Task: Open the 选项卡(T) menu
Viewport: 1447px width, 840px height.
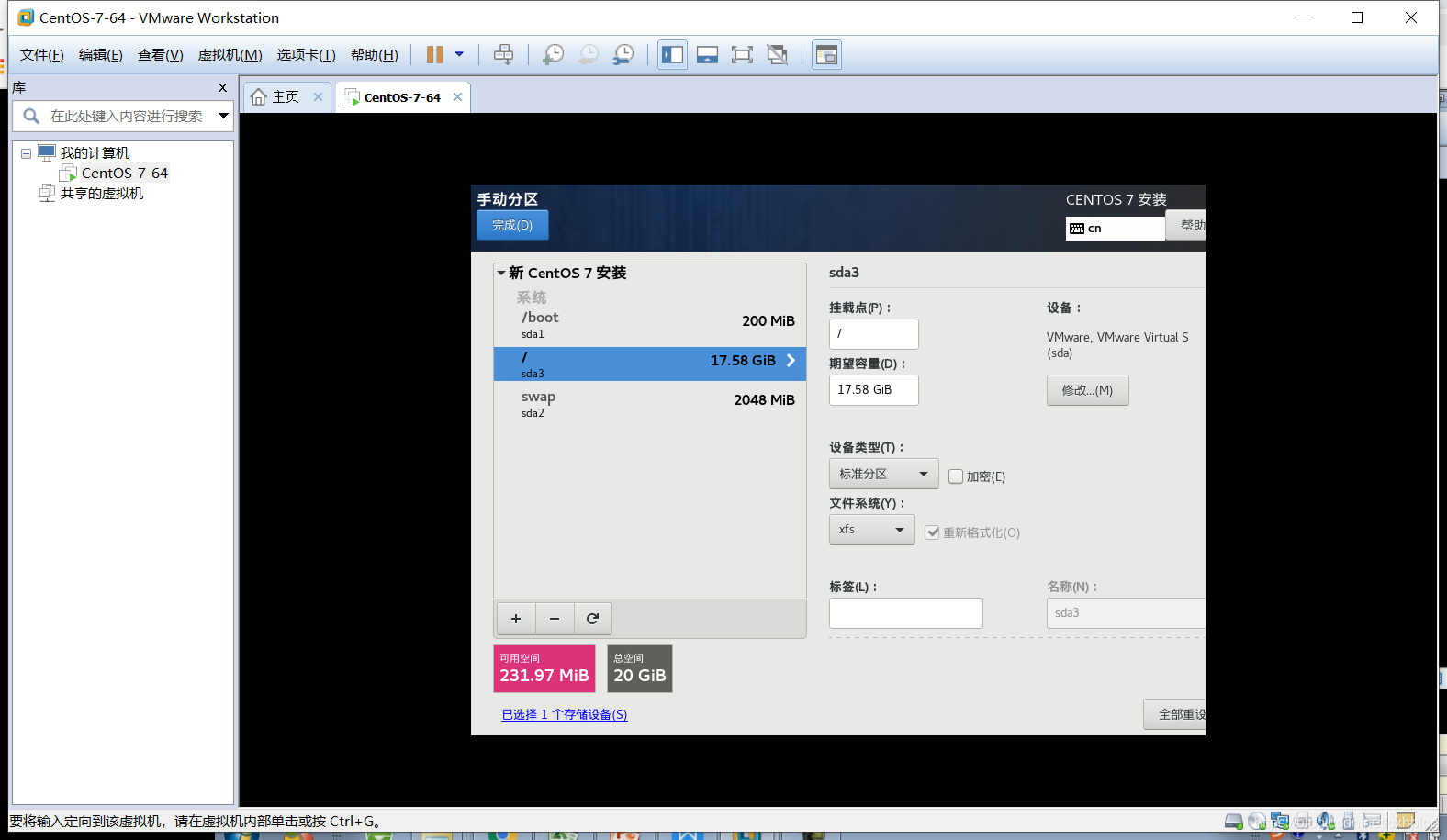Action: point(307,55)
